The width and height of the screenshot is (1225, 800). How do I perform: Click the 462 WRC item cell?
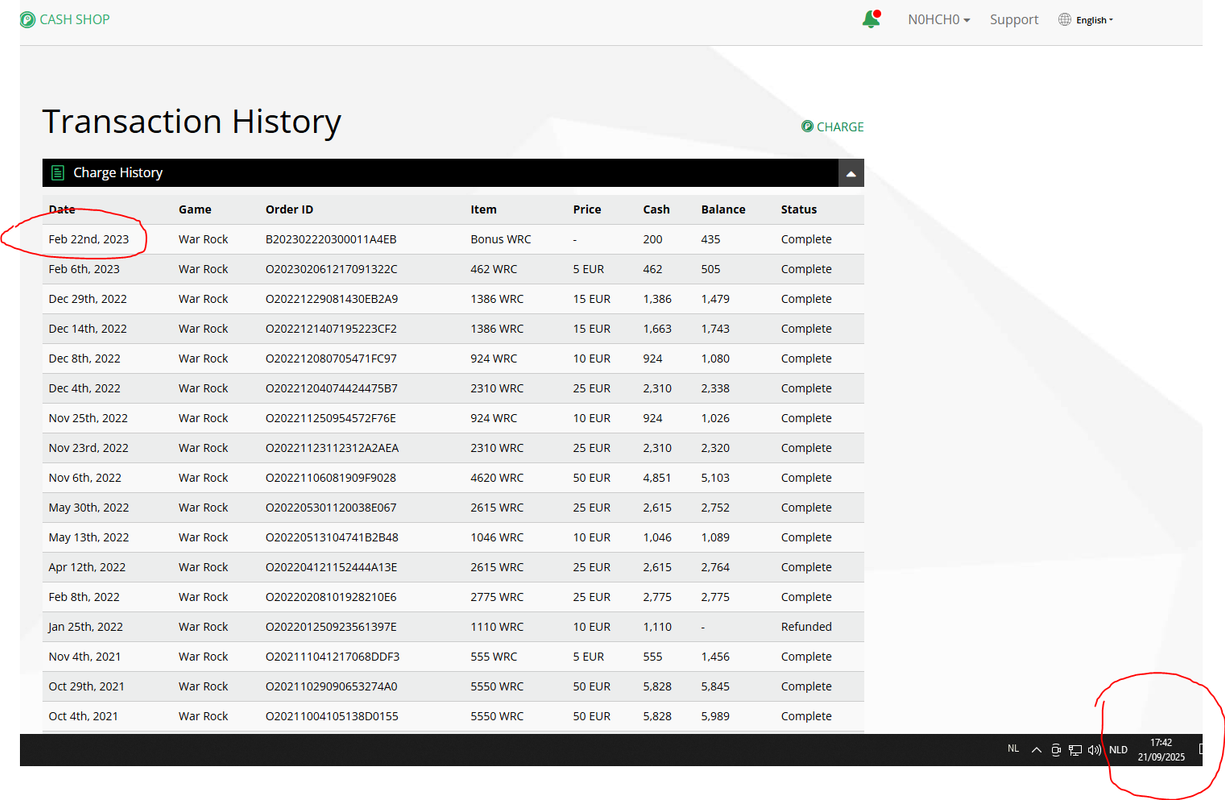click(494, 269)
